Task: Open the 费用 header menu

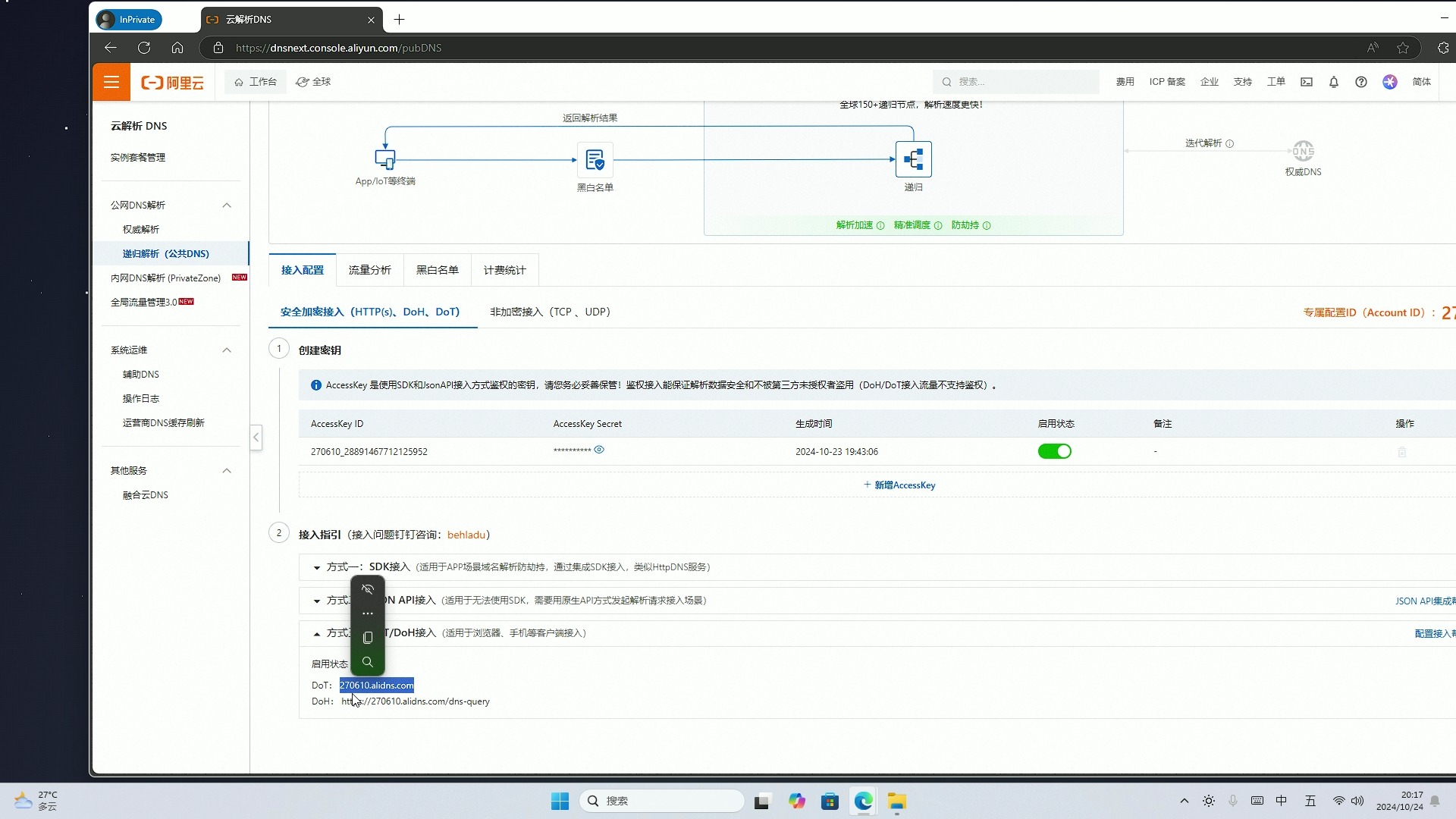Action: click(1125, 82)
